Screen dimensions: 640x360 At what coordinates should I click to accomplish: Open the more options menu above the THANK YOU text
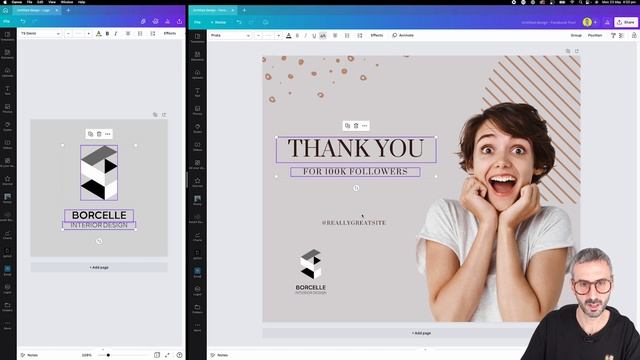click(x=364, y=126)
